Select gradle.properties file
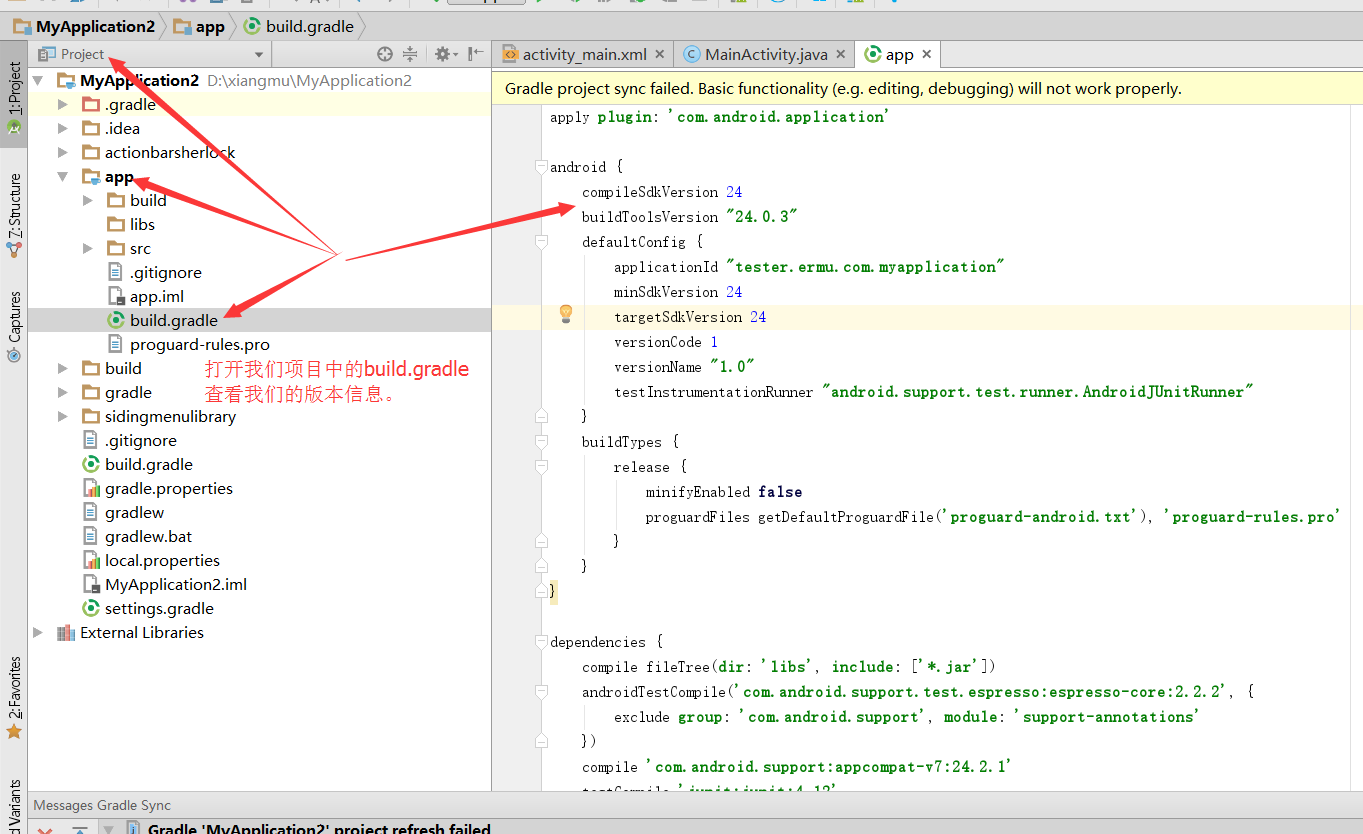Viewport: 1363px width, 834px height. 169,488
